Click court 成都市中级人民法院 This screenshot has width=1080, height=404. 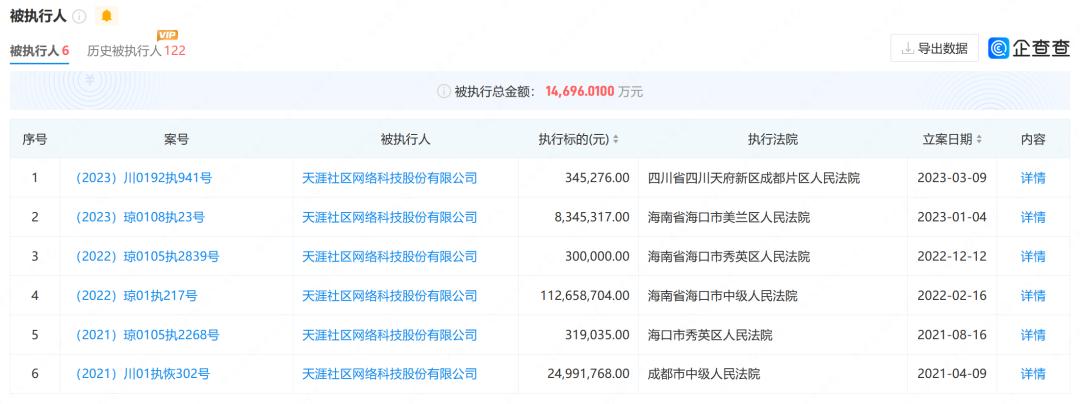click(x=705, y=374)
